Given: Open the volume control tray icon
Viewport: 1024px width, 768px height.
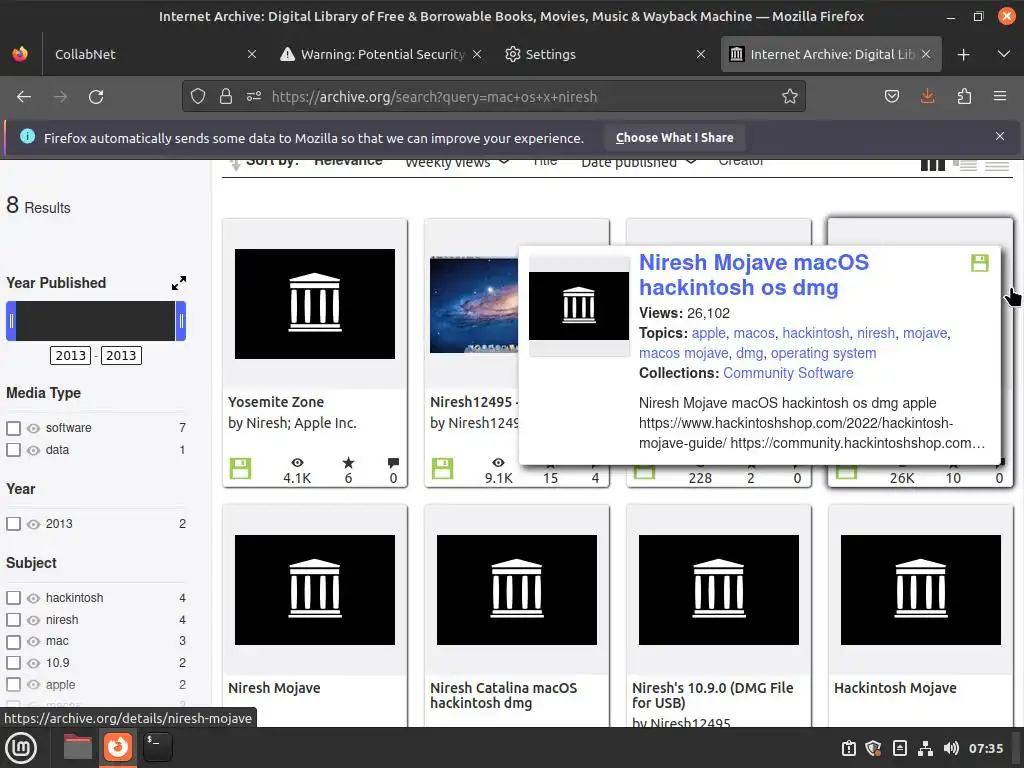Looking at the screenshot, I should tap(951, 748).
